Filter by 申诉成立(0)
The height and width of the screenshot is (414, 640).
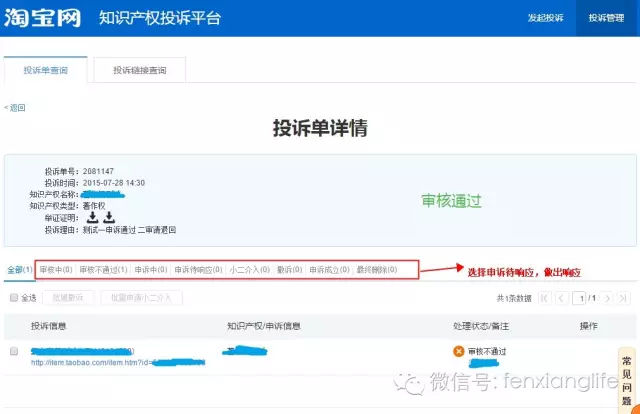[x=329, y=269]
